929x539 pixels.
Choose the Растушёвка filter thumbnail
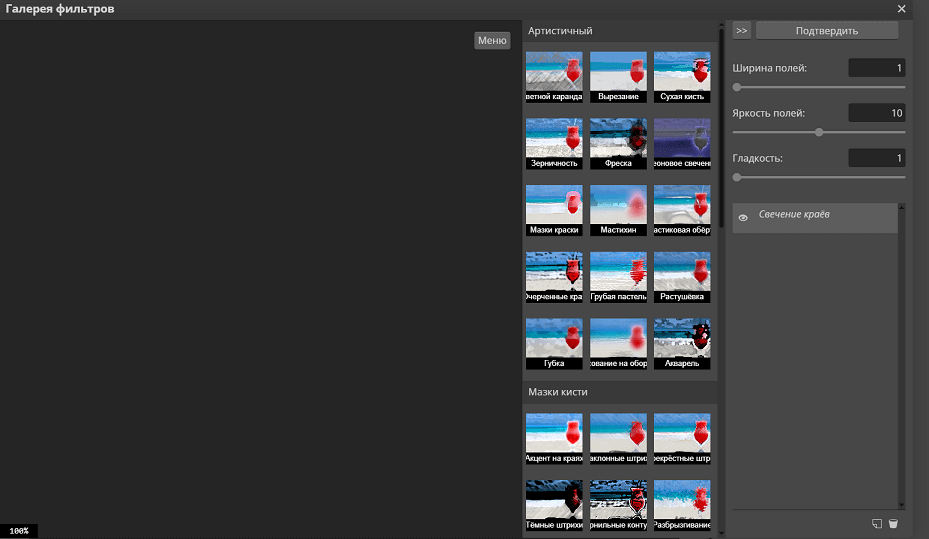pyautogui.click(x=682, y=277)
